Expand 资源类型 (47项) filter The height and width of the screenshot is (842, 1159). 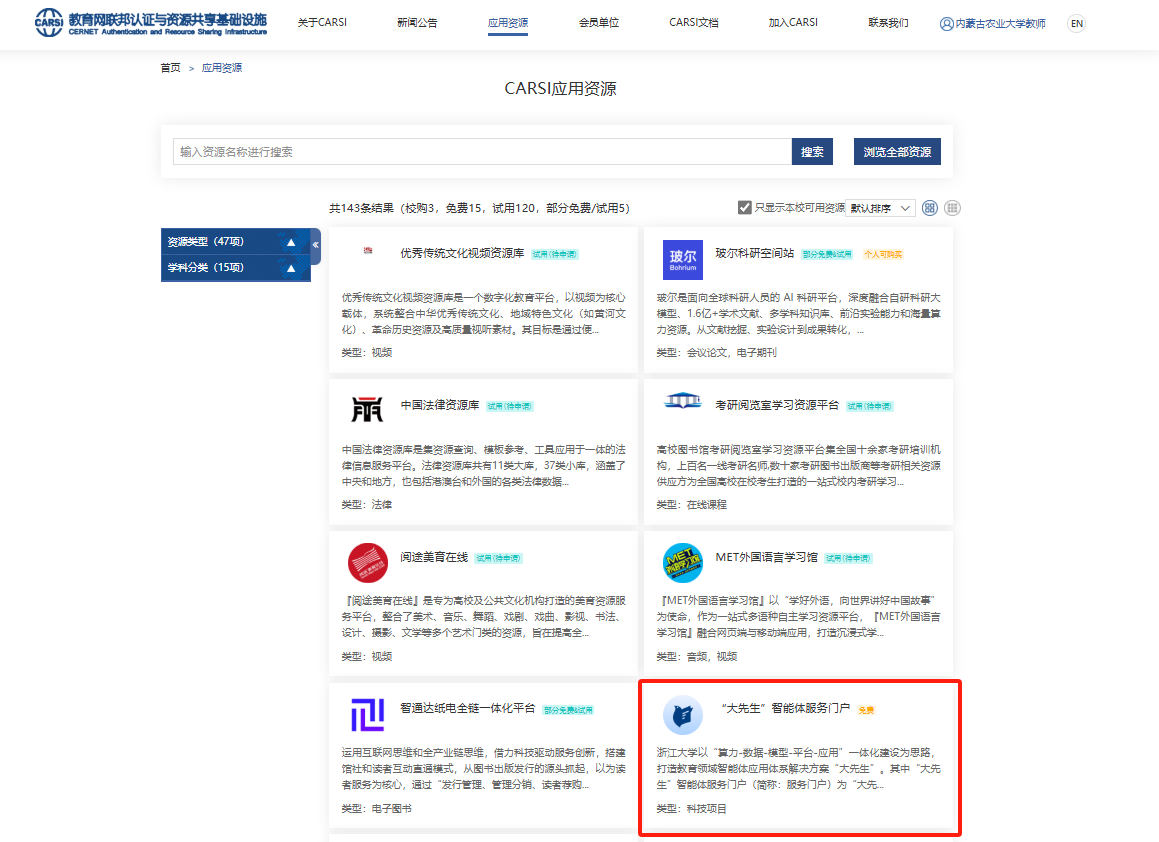(x=236, y=242)
